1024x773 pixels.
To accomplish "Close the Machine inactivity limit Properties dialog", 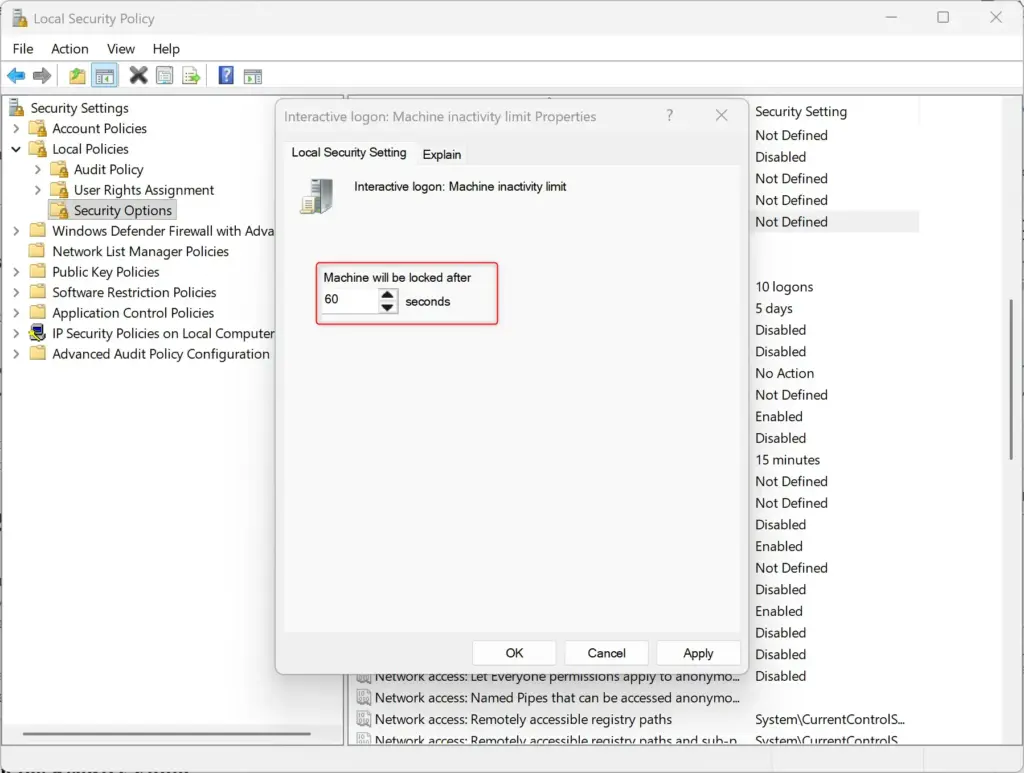I will 721,116.
